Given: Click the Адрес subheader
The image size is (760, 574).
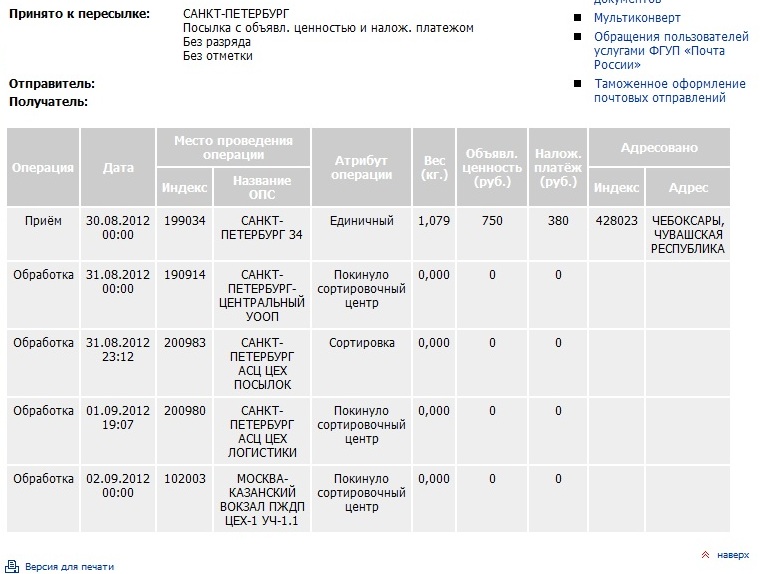Looking at the screenshot, I should click(x=688, y=187).
